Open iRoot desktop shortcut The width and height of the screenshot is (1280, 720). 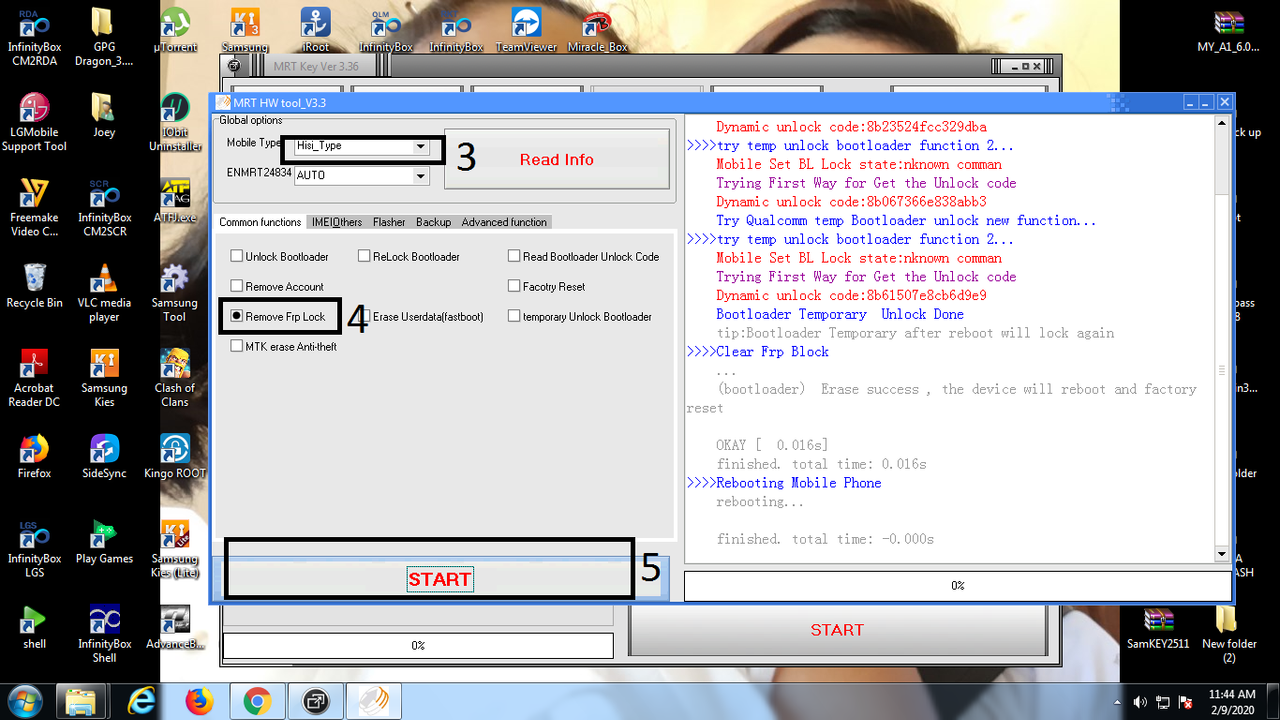316,30
